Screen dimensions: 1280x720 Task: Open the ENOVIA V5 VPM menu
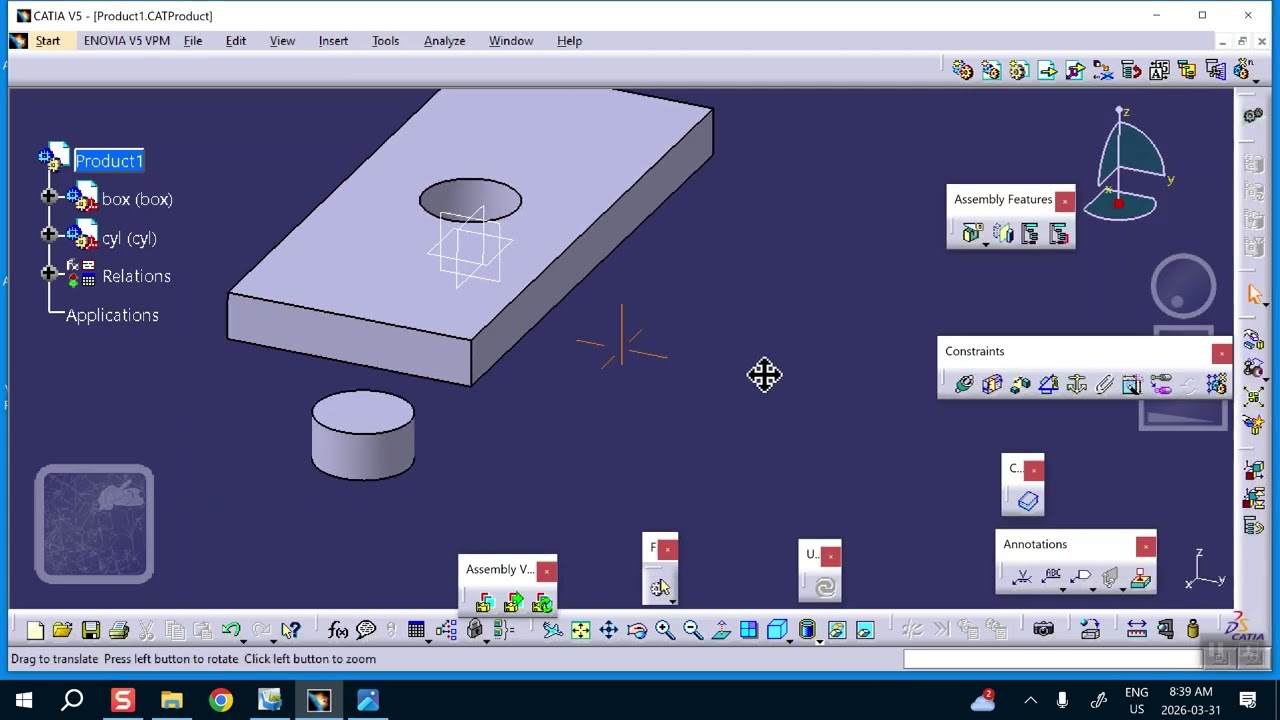(x=126, y=41)
